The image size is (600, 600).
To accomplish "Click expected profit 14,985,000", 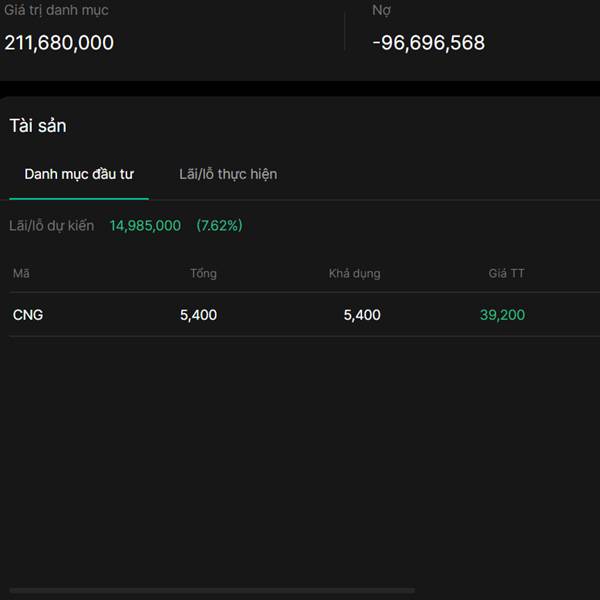I will click(145, 226).
